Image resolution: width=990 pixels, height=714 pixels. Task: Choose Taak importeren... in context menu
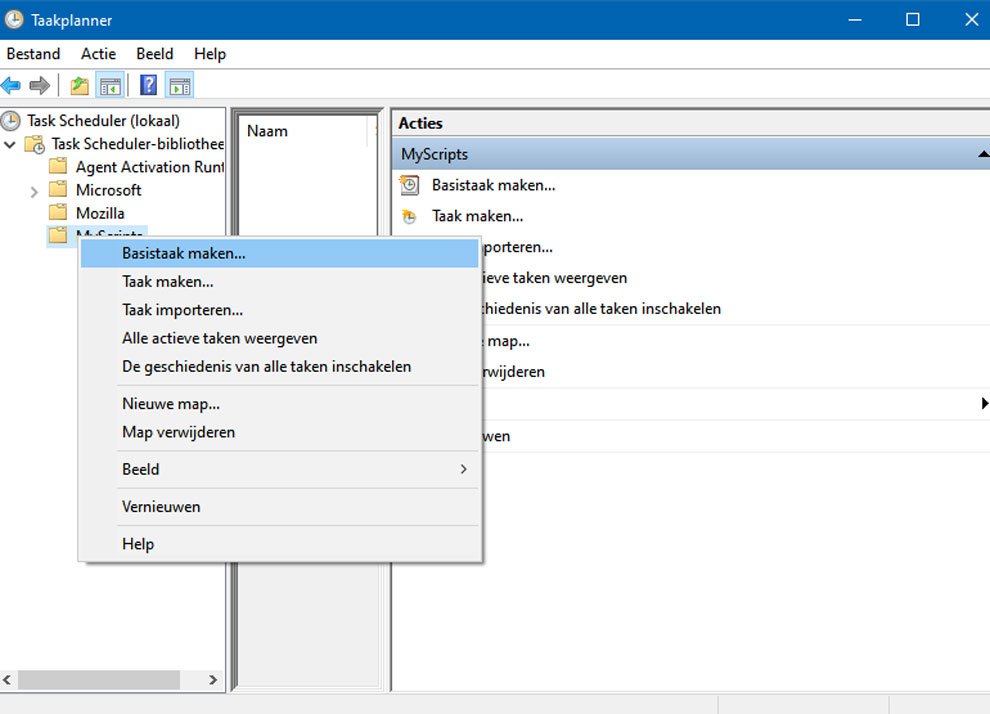[x=280, y=310]
